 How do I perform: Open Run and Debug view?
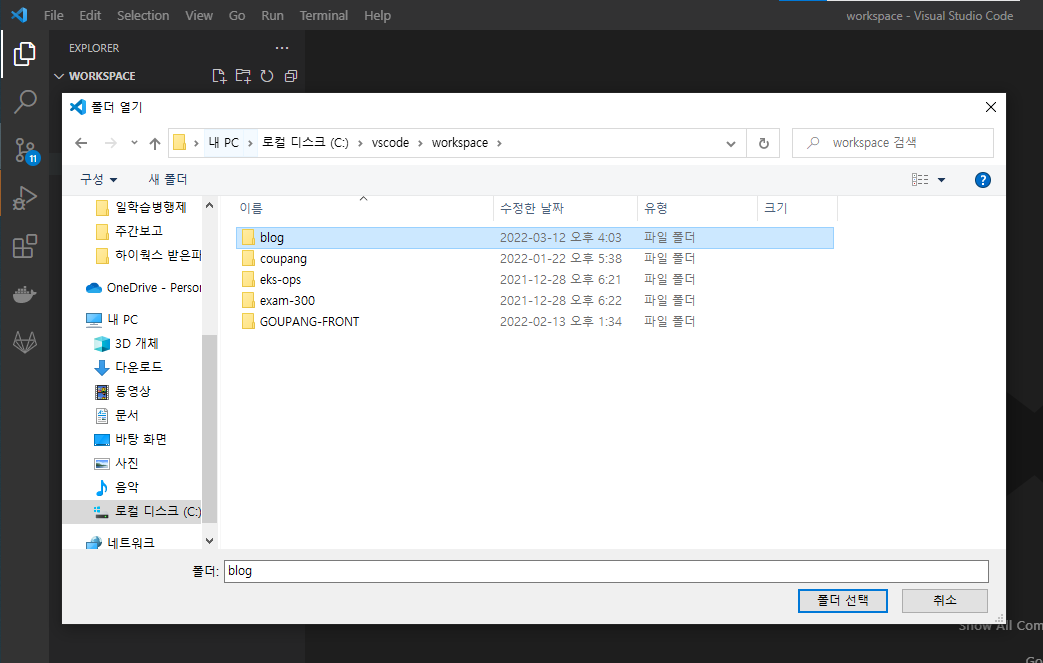(x=25, y=198)
